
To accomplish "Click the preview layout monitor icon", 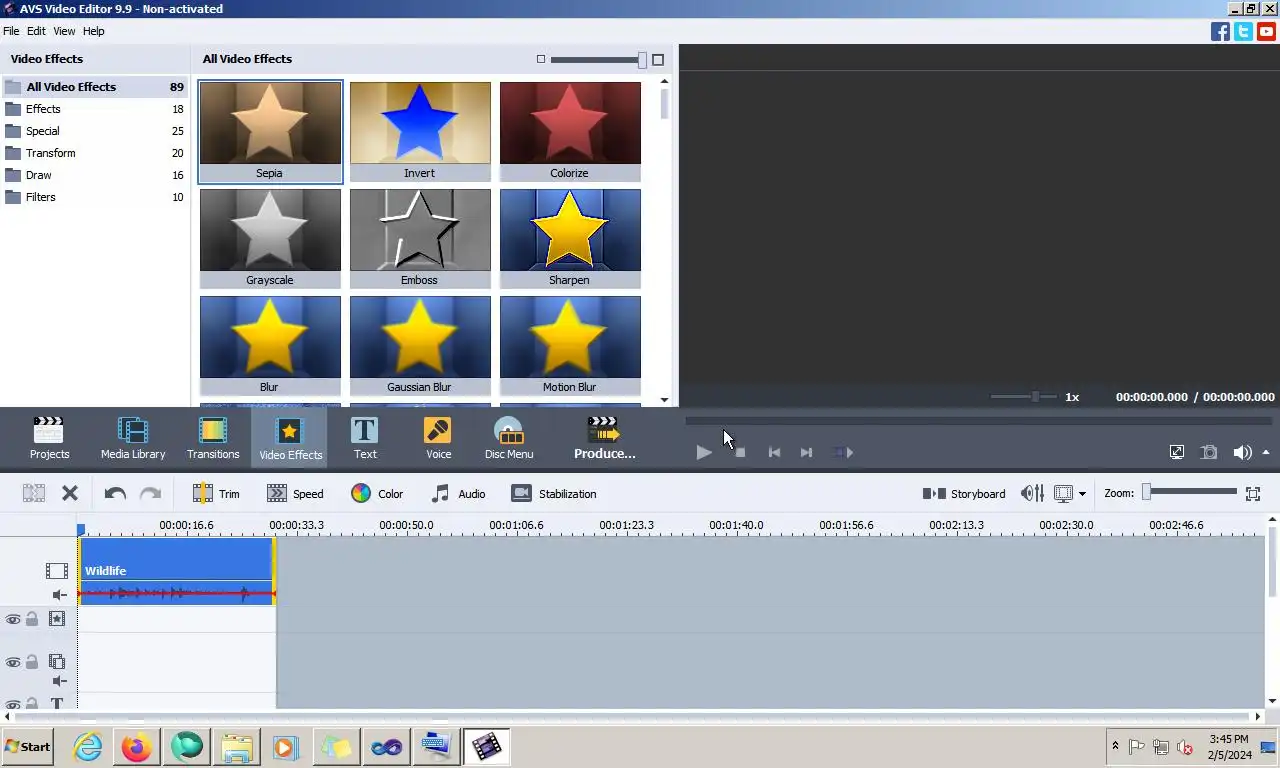I will pyautogui.click(x=1063, y=493).
